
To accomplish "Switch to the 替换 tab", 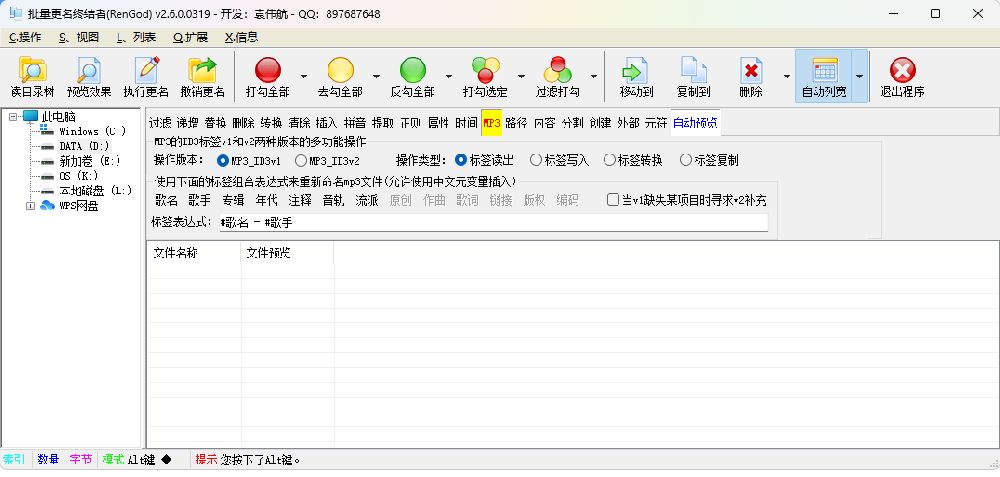I will tap(216, 123).
